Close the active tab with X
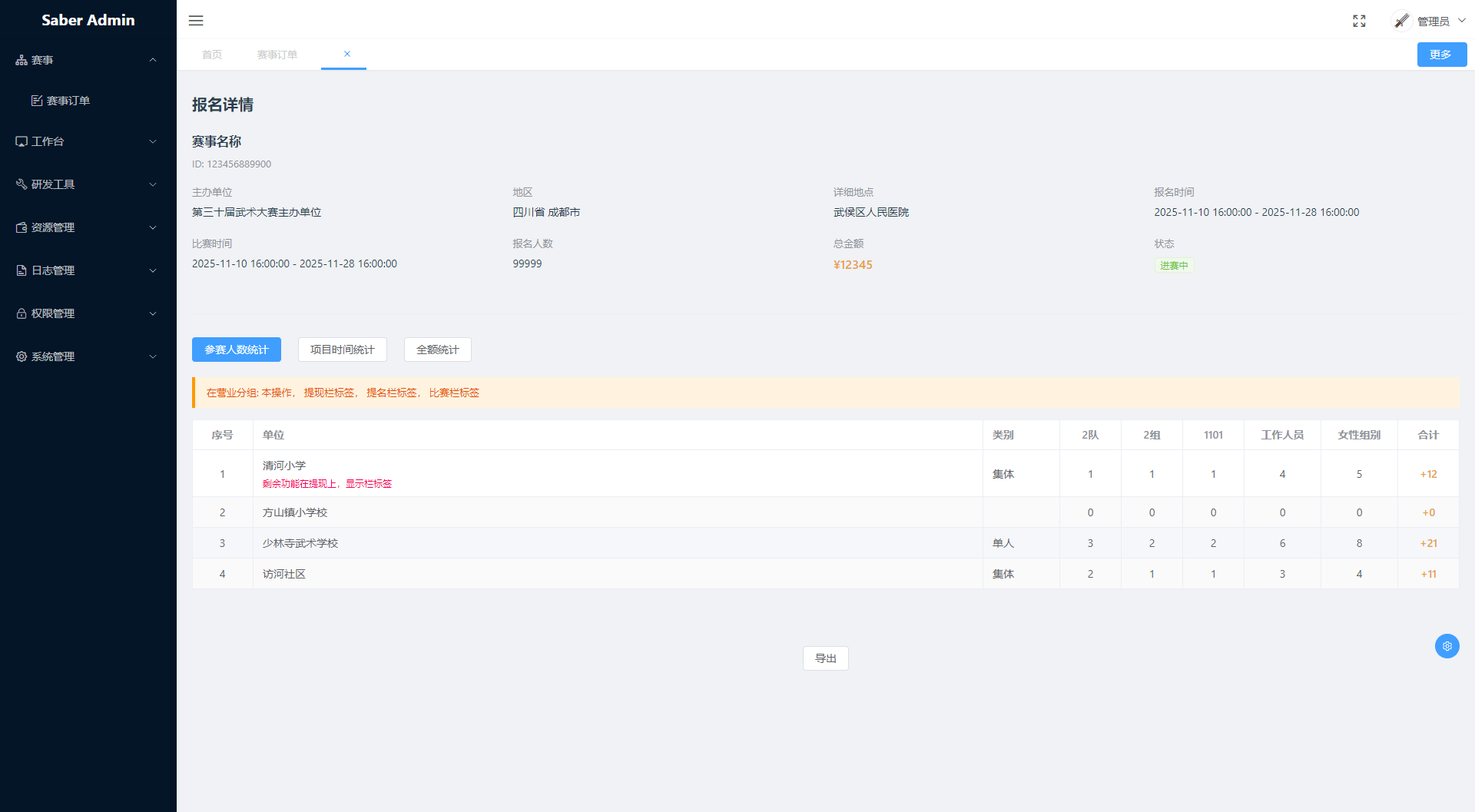This screenshot has height=812, width=1475. point(347,54)
